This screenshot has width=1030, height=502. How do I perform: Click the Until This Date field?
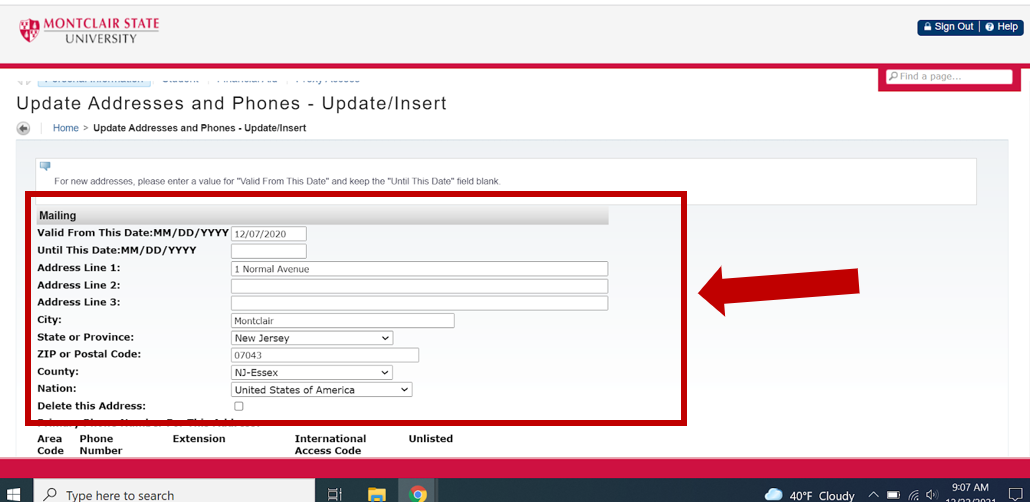coord(268,251)
